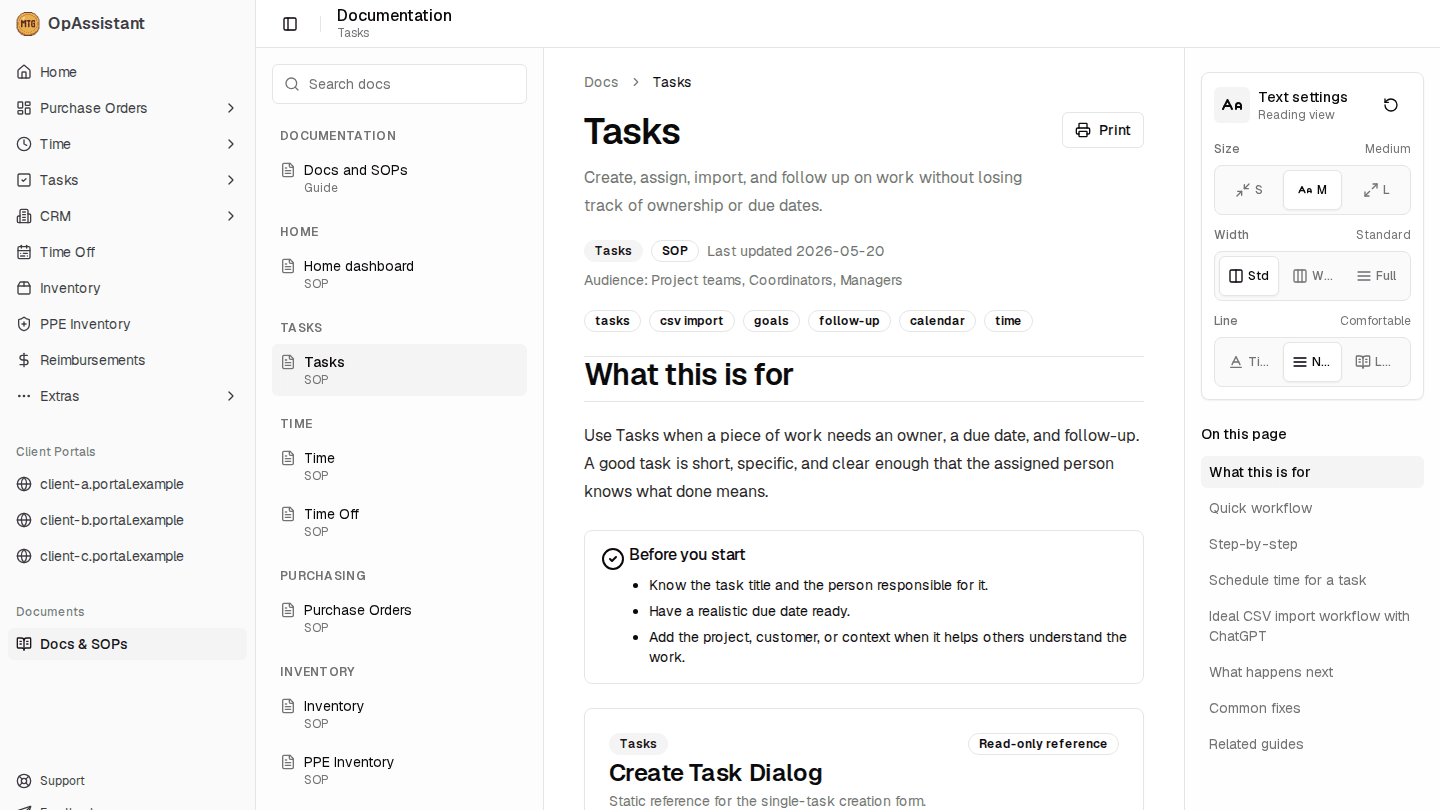Viewport: 1440px width, 810px height.
Task: Jump to Schedule time for a task
Action: [1312, 580]
